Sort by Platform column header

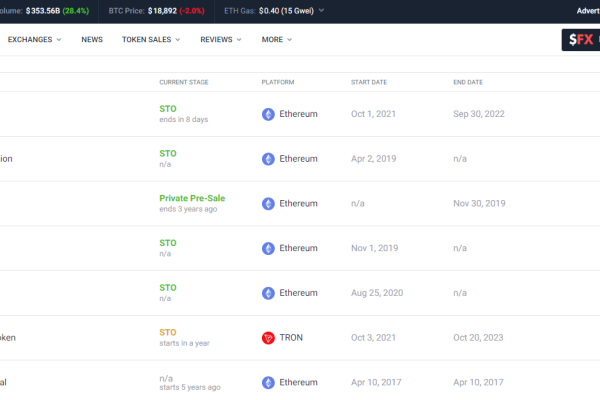tap(278, 82)
